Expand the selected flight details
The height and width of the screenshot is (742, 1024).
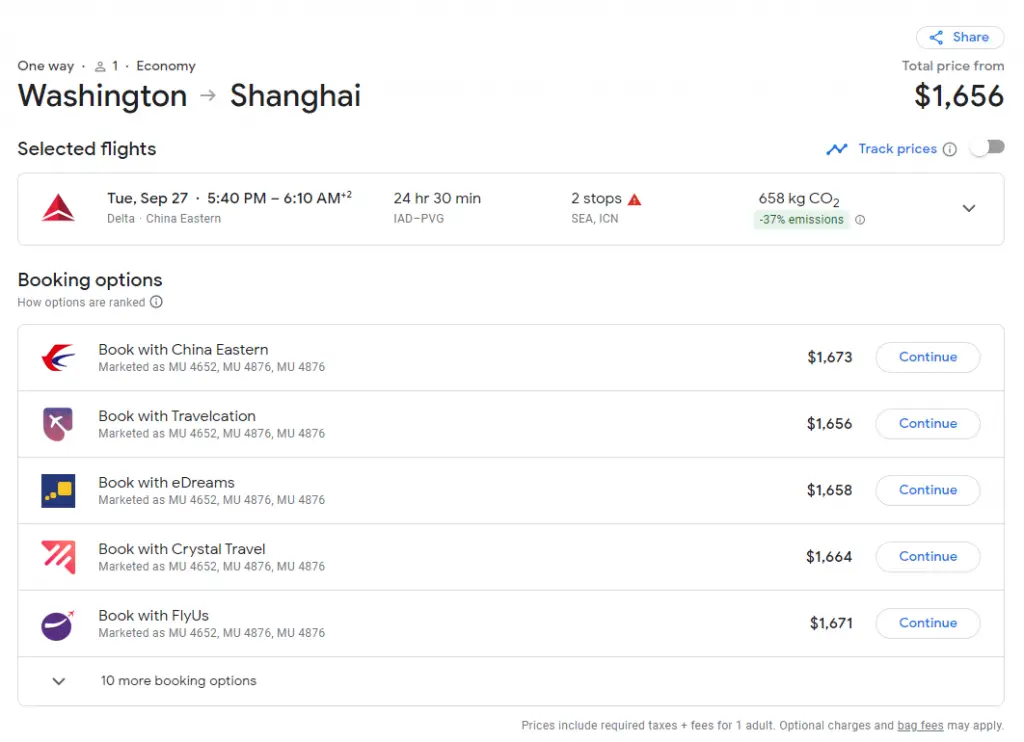[968, 208]
